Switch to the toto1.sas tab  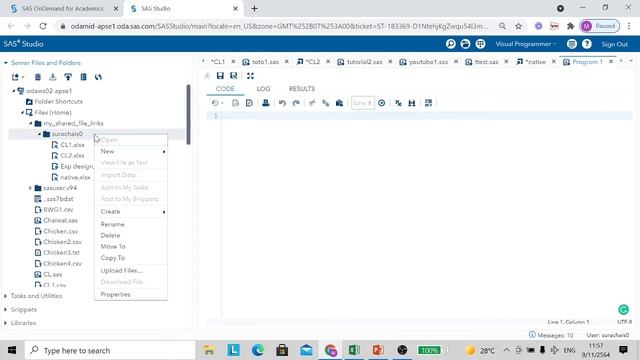tap(265, 62)
